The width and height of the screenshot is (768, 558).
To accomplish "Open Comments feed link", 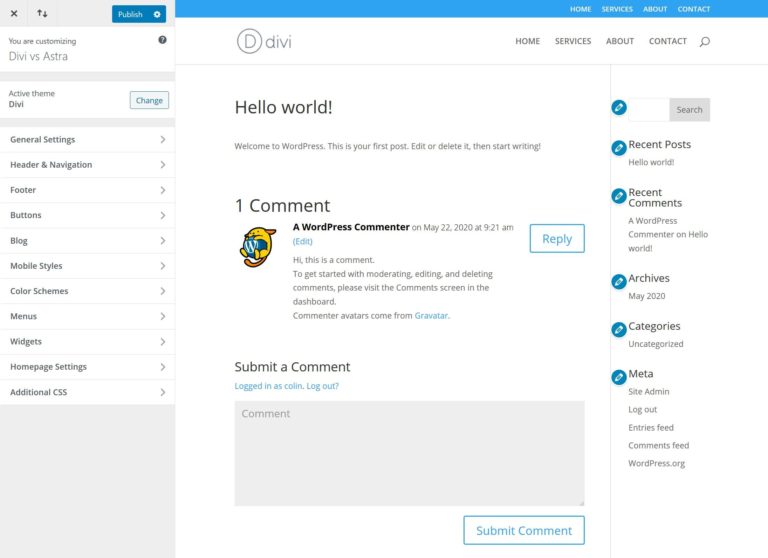I will click(658, 445).
